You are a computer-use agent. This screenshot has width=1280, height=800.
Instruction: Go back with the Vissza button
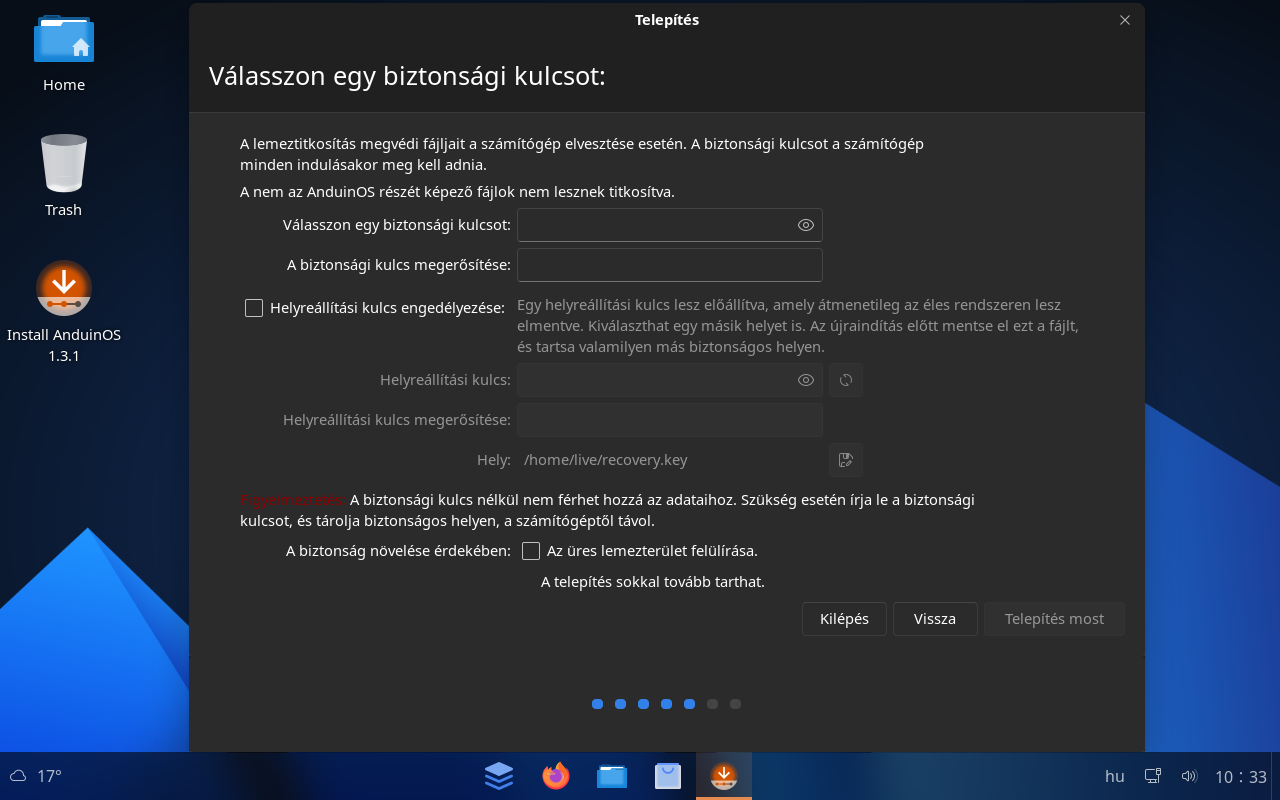[x=935, y=619]
